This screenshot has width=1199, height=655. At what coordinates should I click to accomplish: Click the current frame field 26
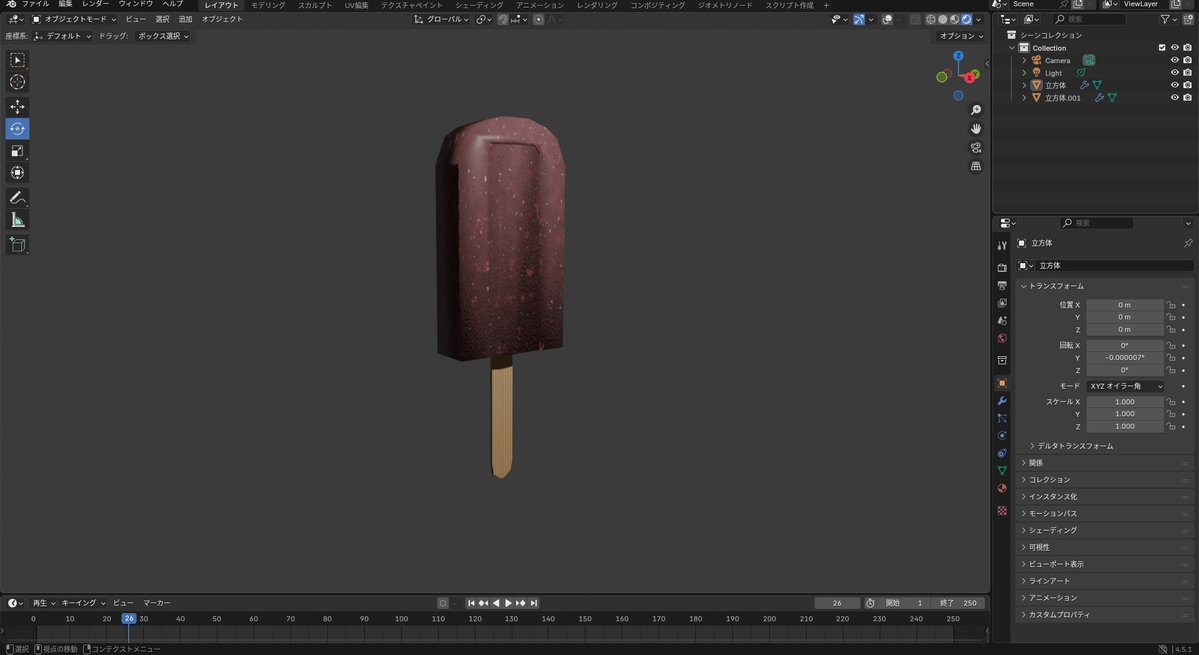tap(837, 603)
